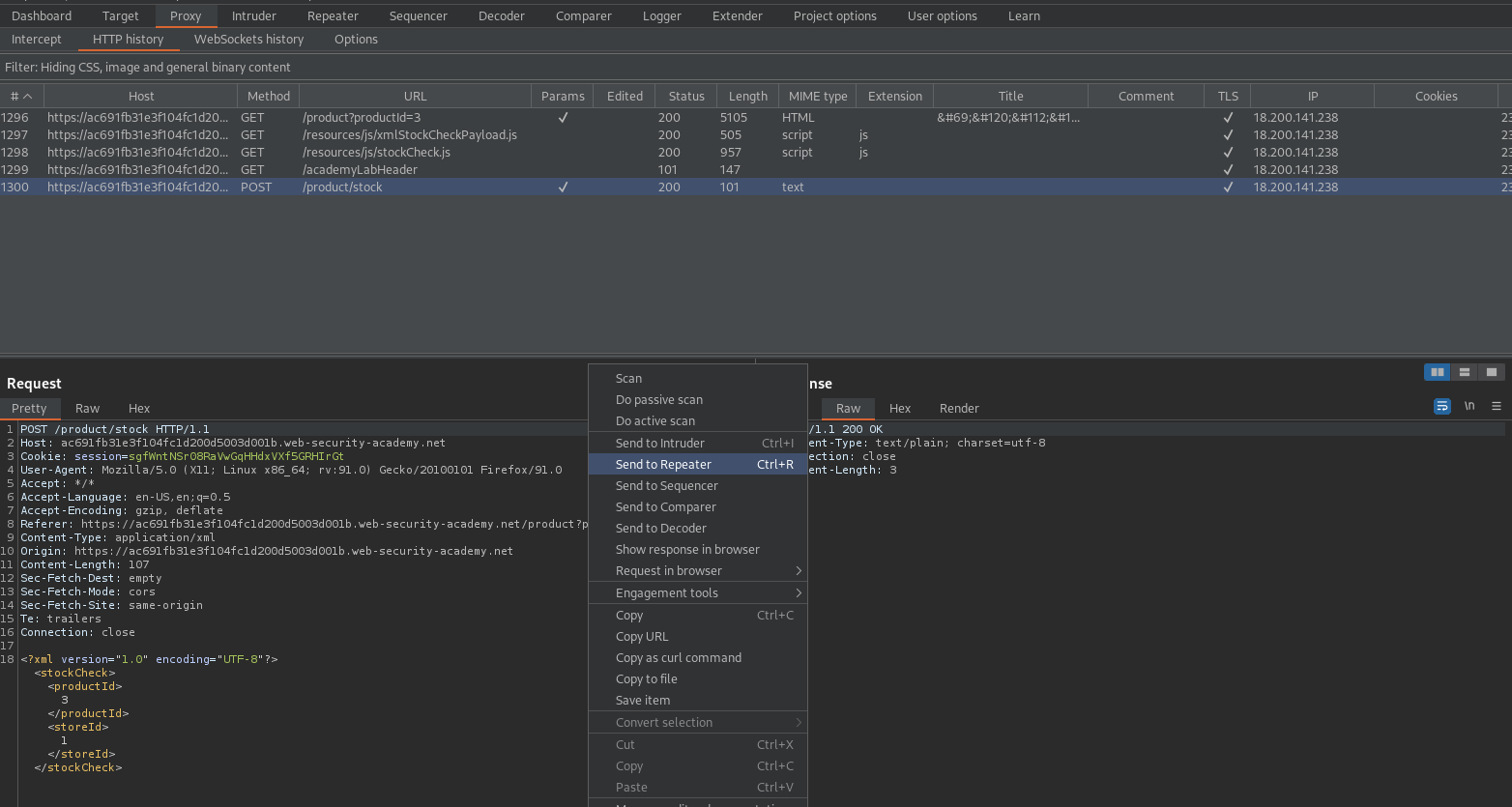Image resolution: width=1512 pixels, height=807 pixels.
Task: Open the Extender tab
Action: (738, 16)
